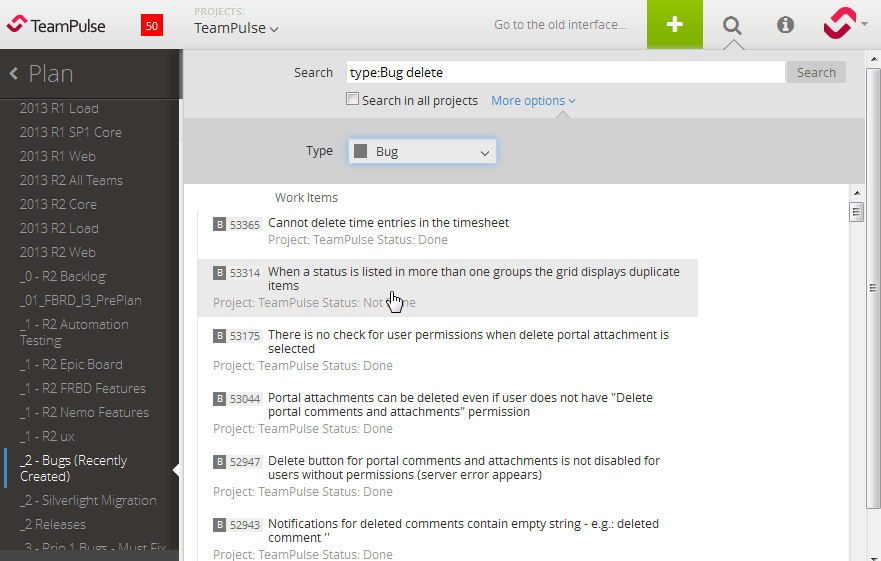
Task: Open _1 - R2 FRBD Features item
Action: click(83, 388)
